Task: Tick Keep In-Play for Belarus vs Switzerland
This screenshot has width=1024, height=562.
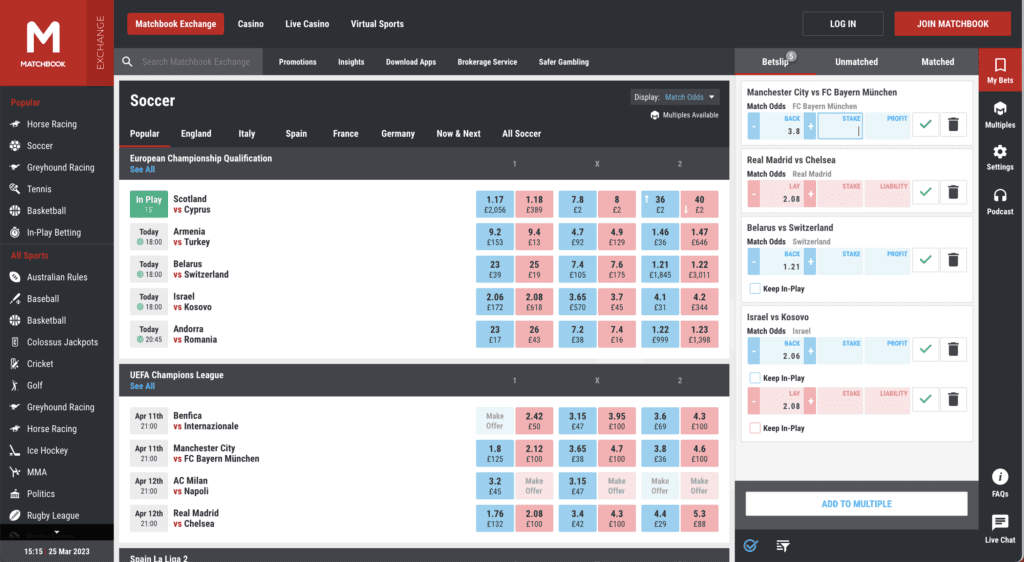Action: pos(755,289)
